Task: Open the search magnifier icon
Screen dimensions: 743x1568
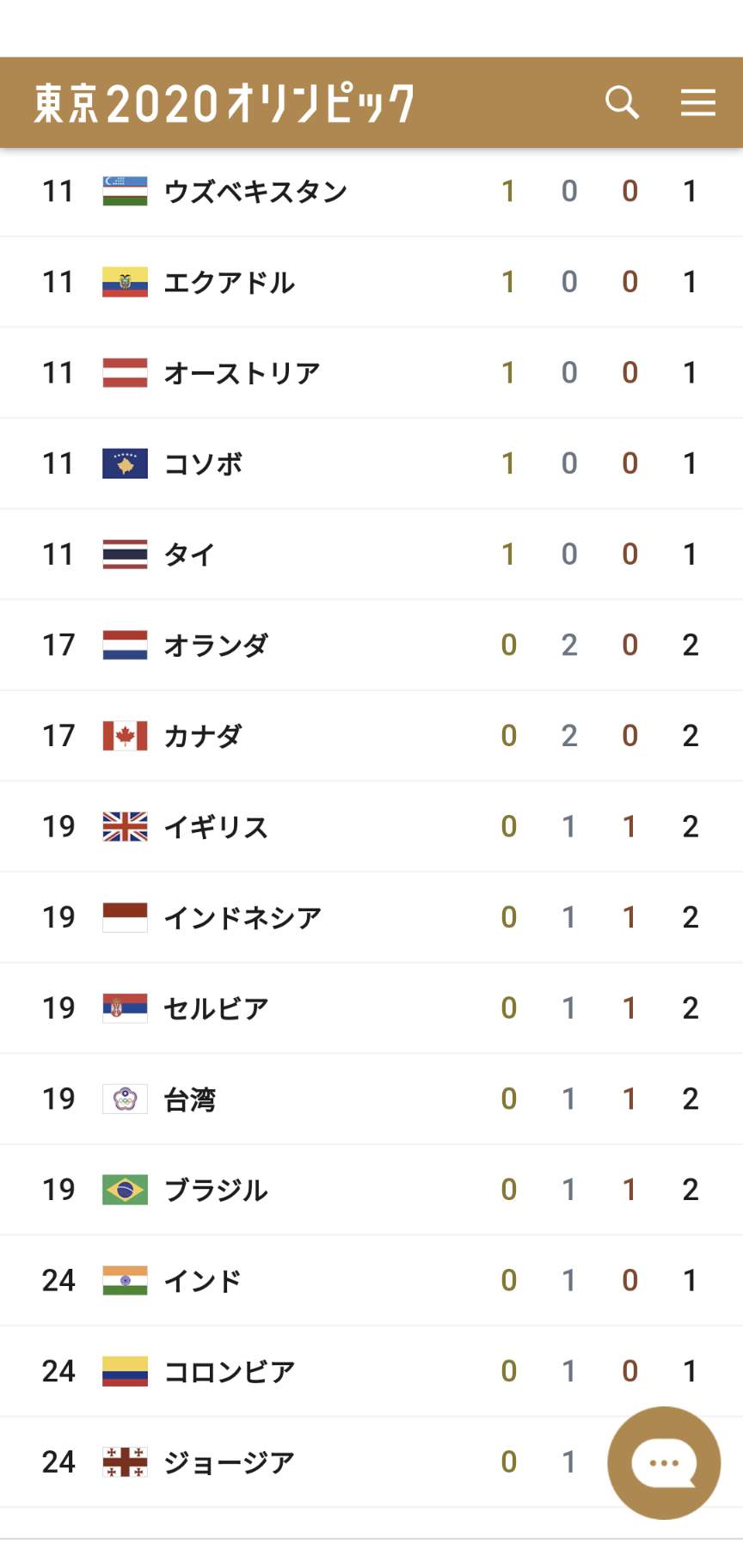Action: click(622, 102)
